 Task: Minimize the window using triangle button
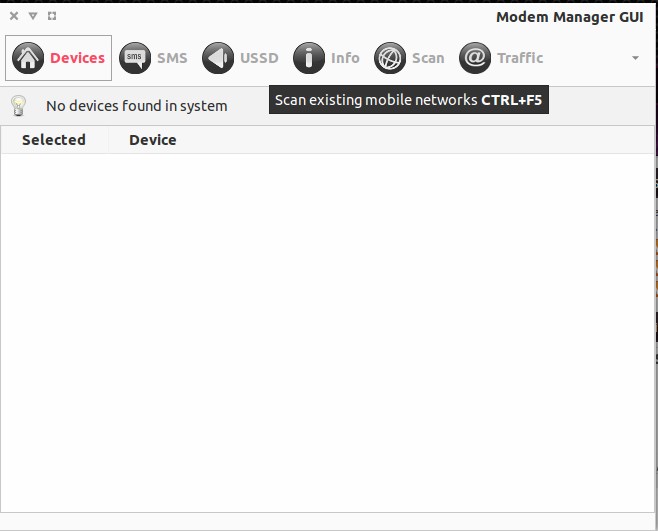coord(33,16)
